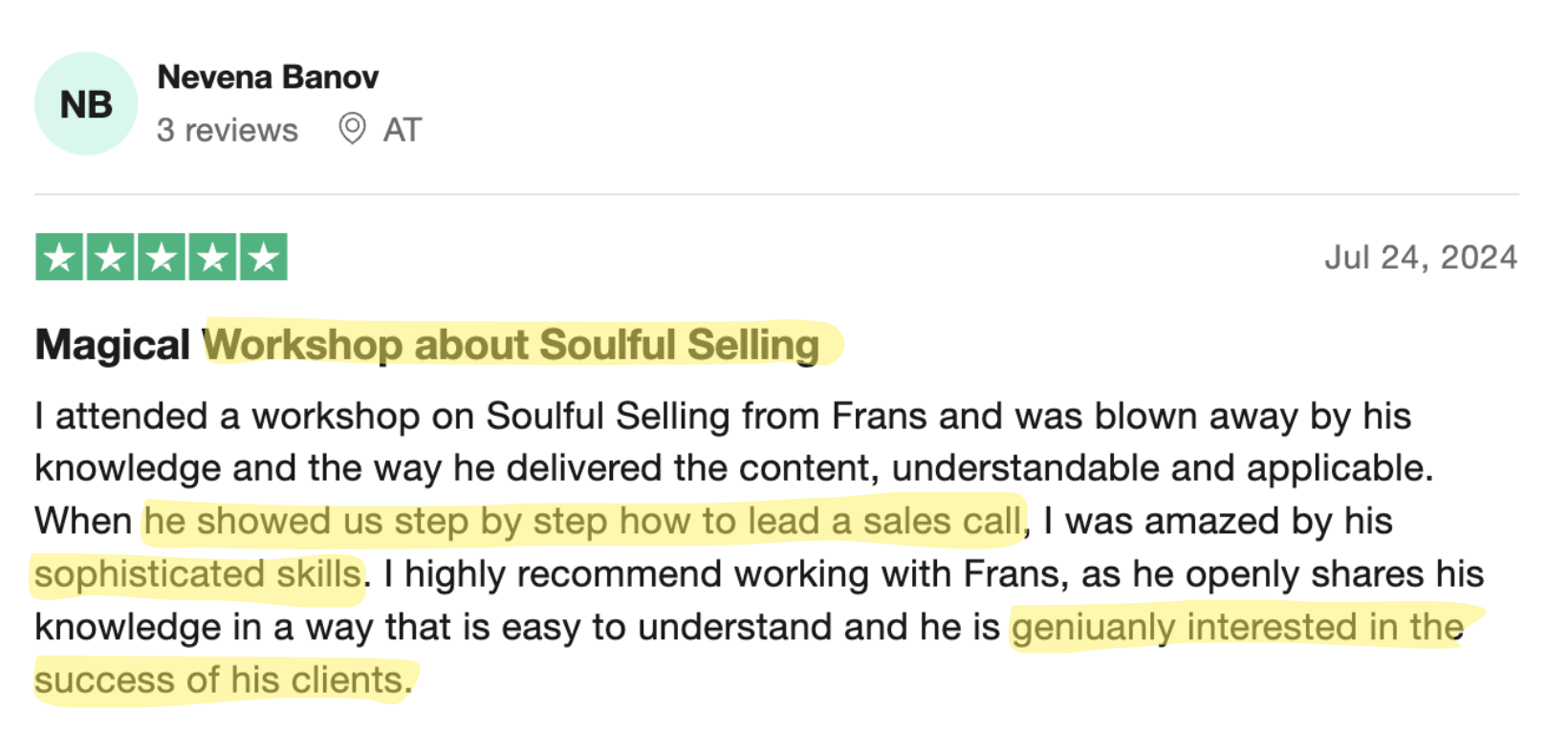Open Nevena Banov's reviewer profile name

point(268,77)
